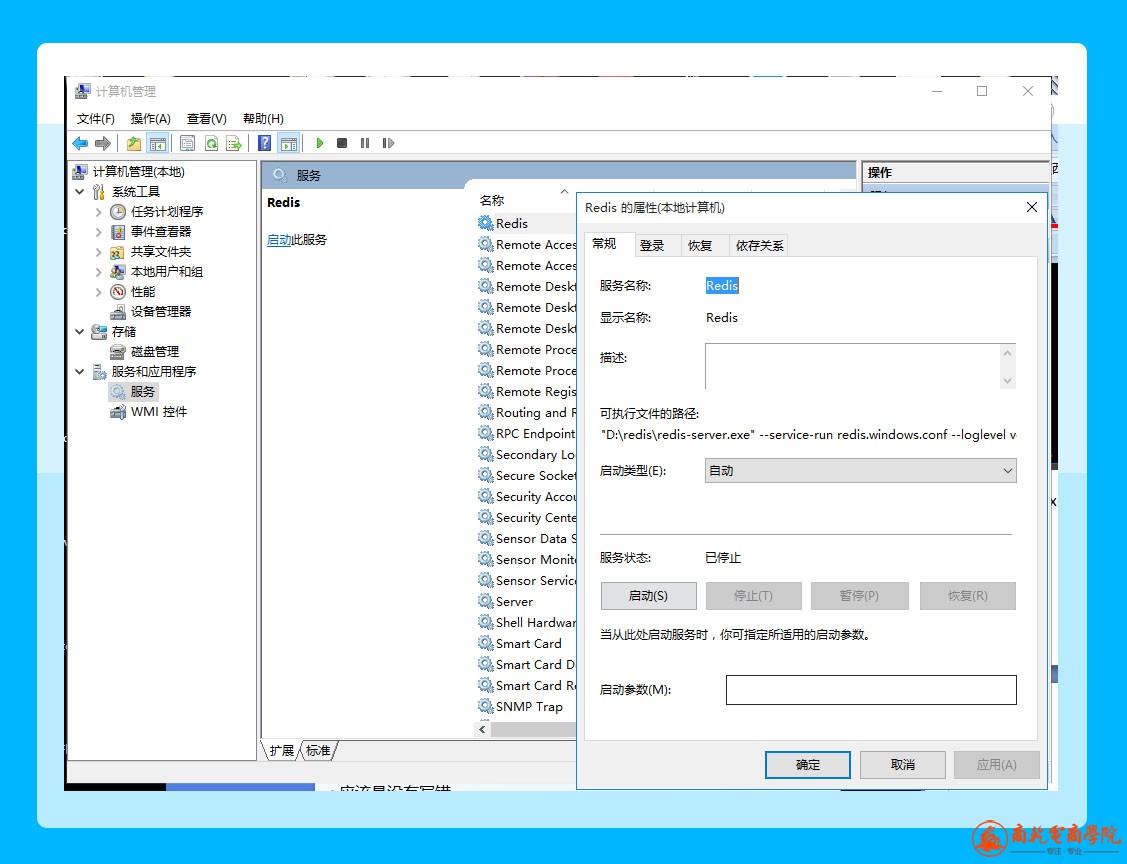Expand the 任务计划程序 tree node
Screen dimensions: 1127x864
click(99, 212)
